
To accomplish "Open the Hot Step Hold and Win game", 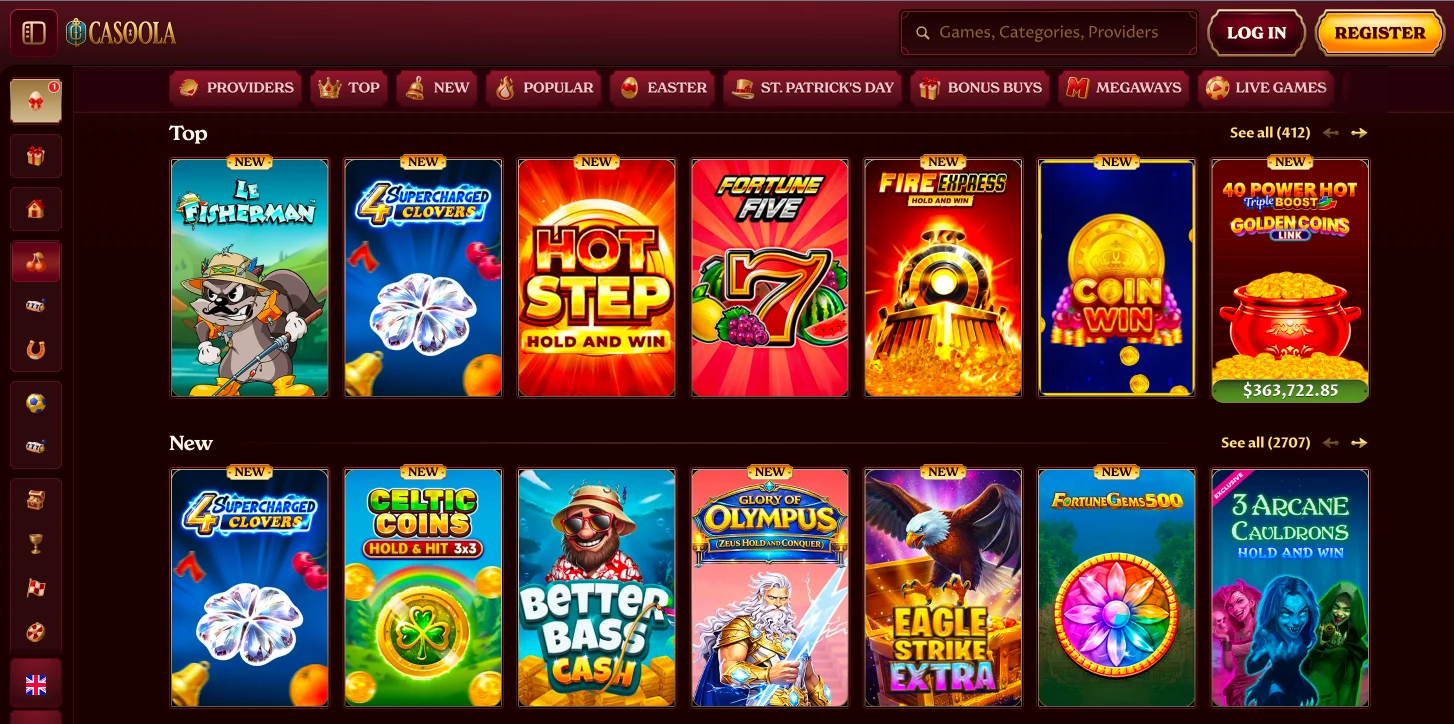I will 596,278.
